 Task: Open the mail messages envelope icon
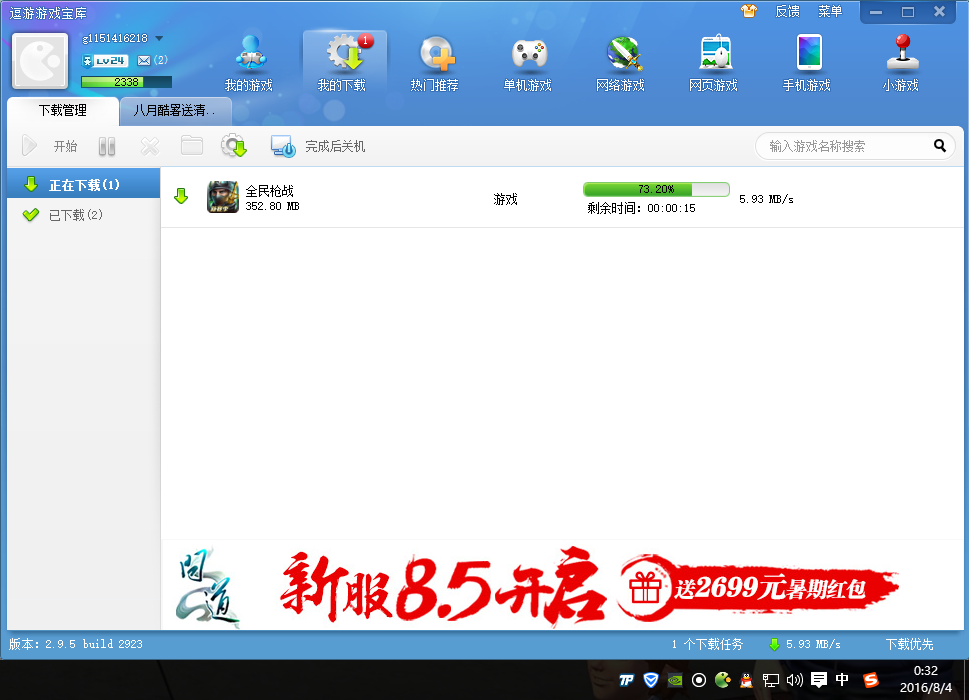coord(144,61)
